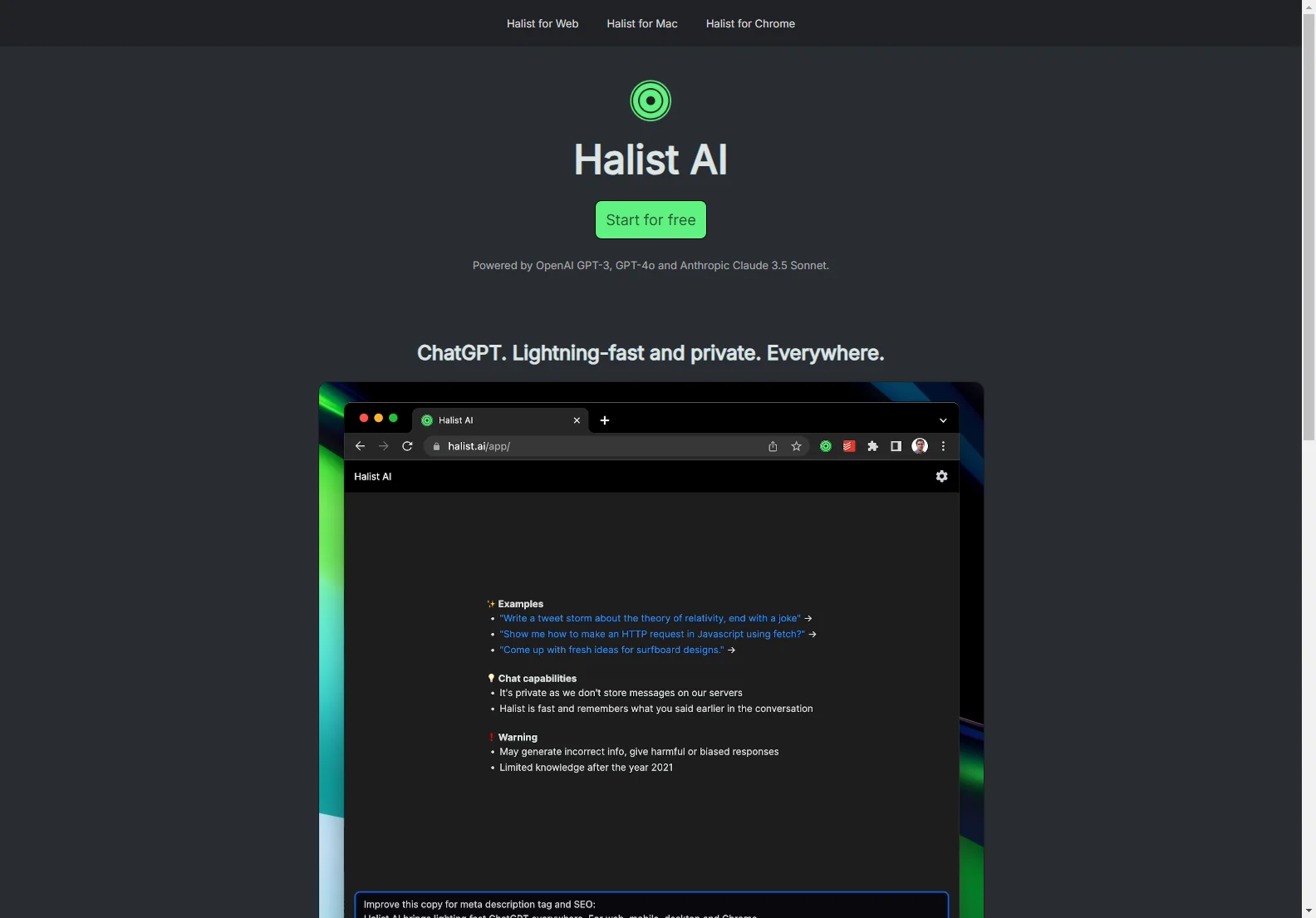
Task: Click the Limited knowledge after 2021 text
Action: coord(586,768)
